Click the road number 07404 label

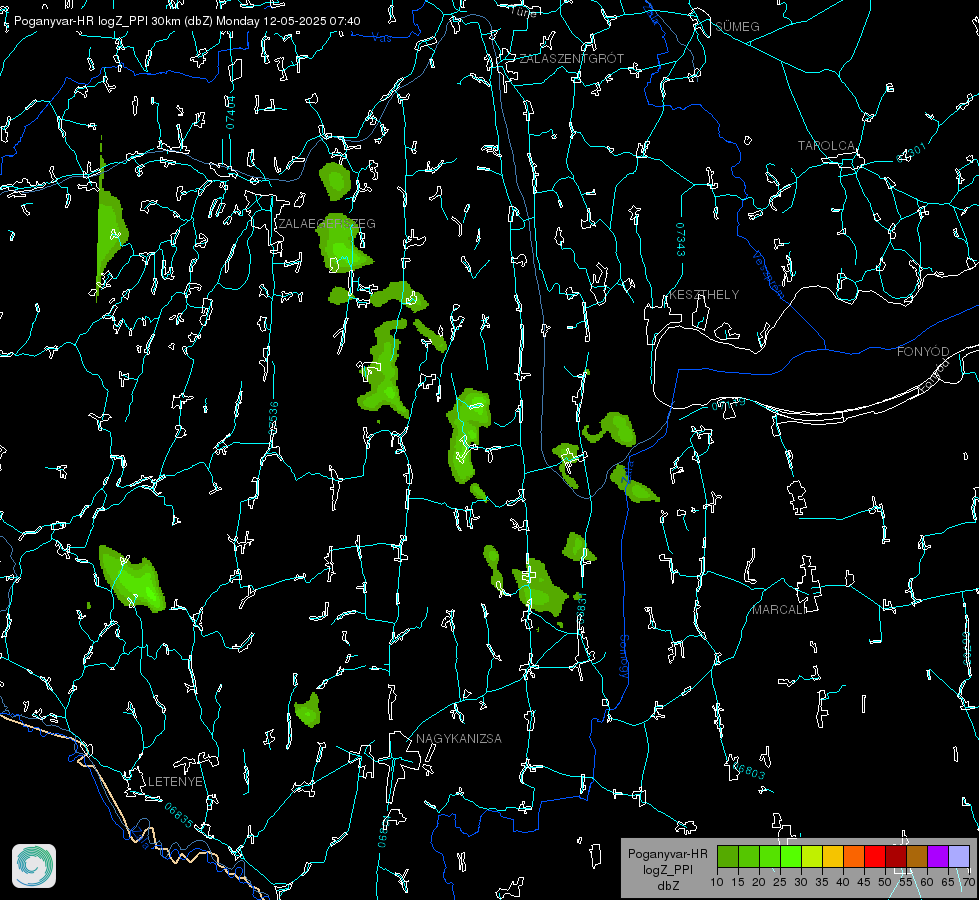pyautogui.click(x=230, y=112)
